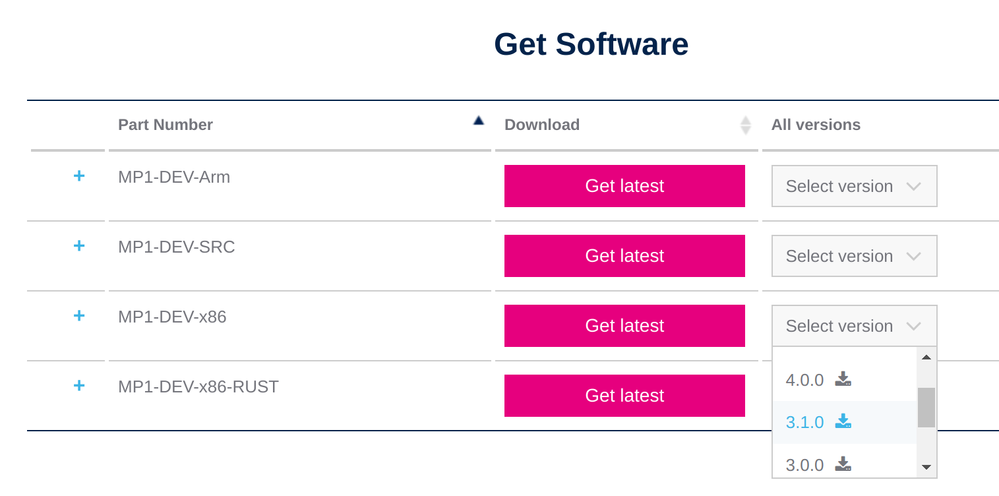The width and height of the screenshot is (999, 496).
Task: Collapse the Select version dropdown for MP1-DEV-x86
Action: (x=854, y=326)
